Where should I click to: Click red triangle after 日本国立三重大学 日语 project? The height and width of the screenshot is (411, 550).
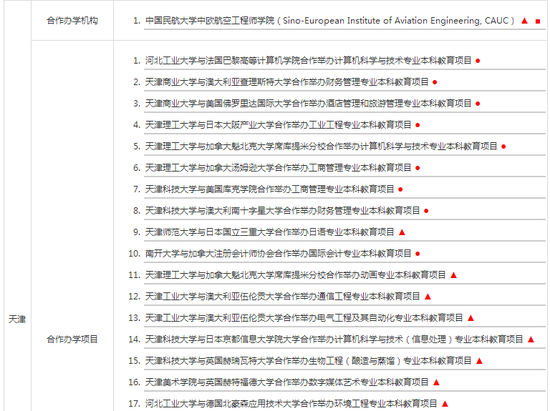pos(402,232)
